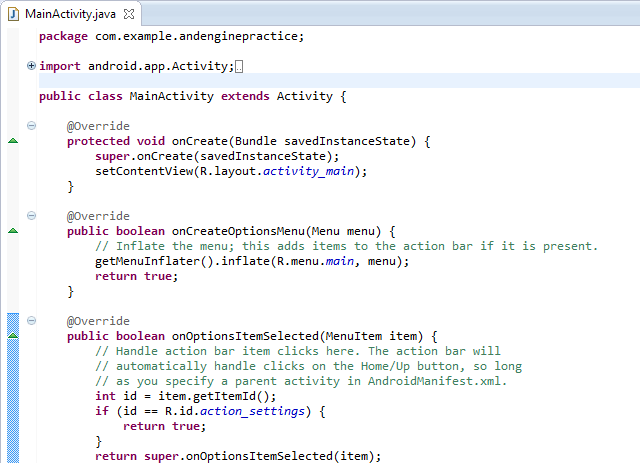Screen dimensions: 640x463
Task: Click the italic 'main' in R.menu.main
Action: point(340,261)
